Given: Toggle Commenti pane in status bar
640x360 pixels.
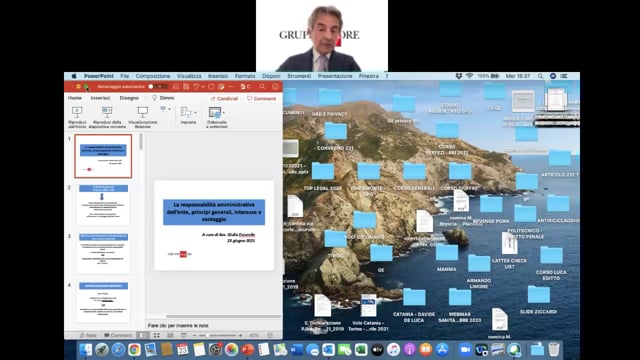Looking at the screenshot, I should (118, 336).
